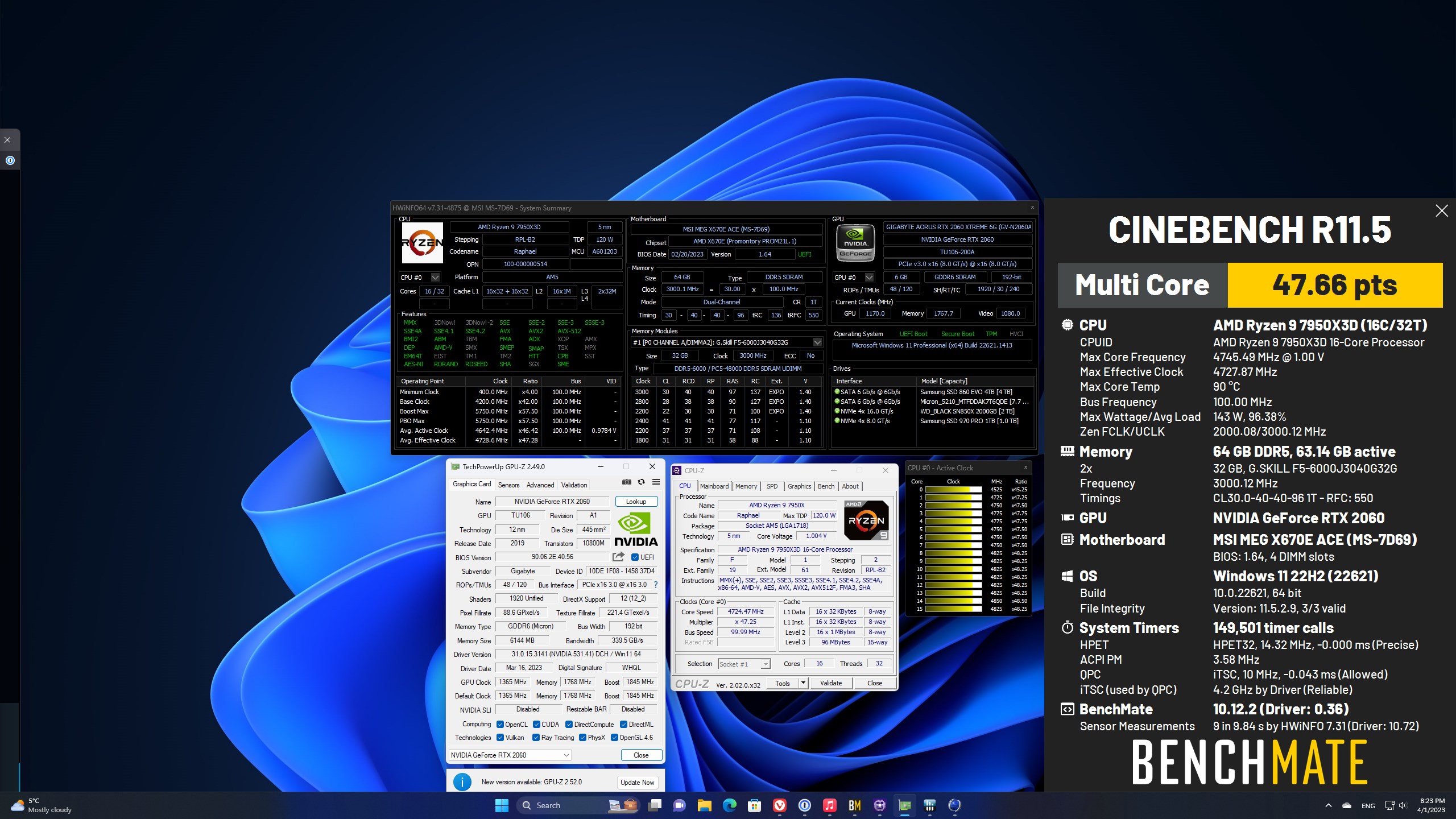The height and width of the screenshot is (819, 1456).
Task: Switch to BenchMate via BM taskbar icon
Action: 854,805
